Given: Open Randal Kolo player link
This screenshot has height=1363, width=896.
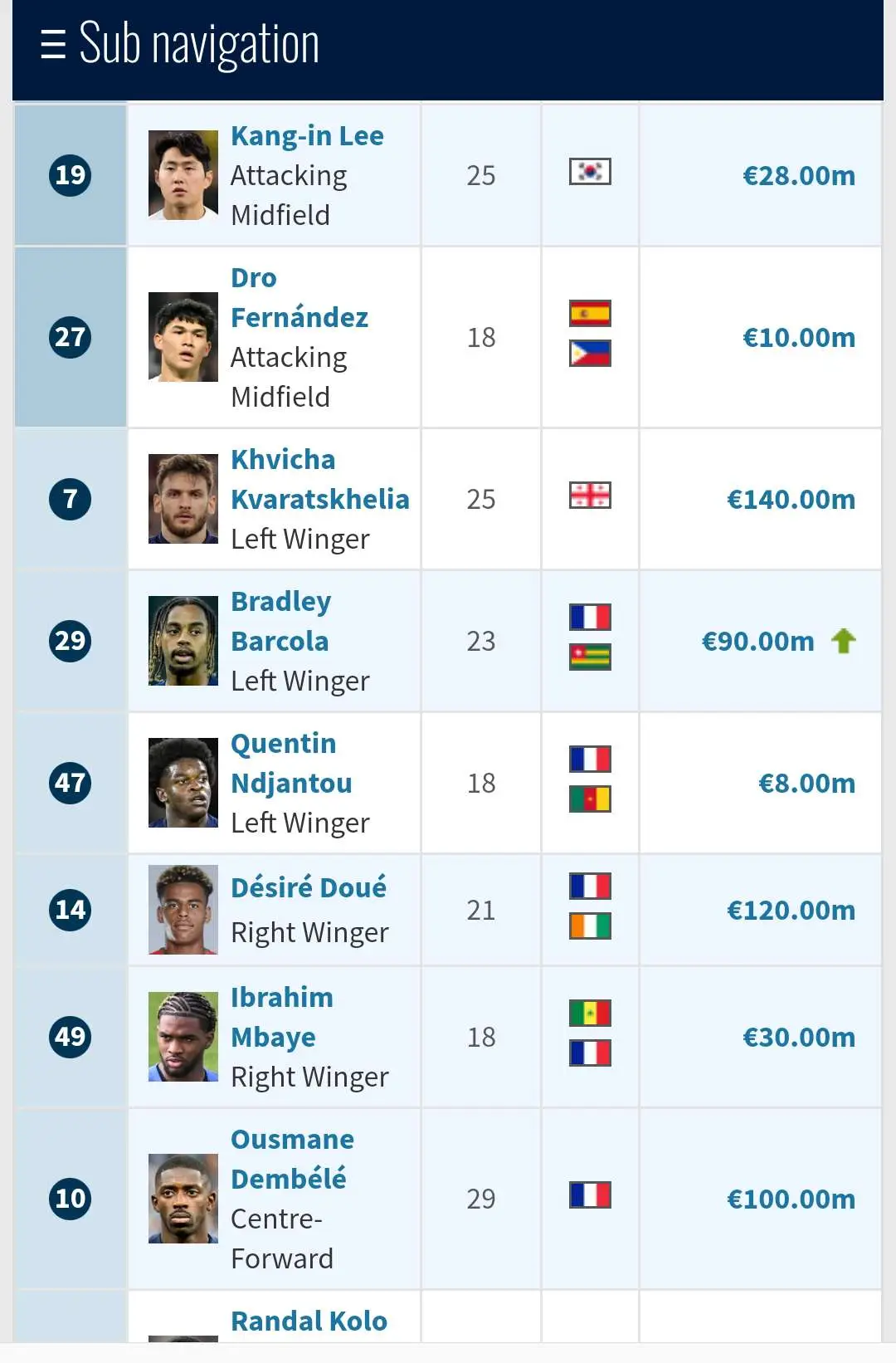Looking at the screenshot, I should [x=309, y=1321].
